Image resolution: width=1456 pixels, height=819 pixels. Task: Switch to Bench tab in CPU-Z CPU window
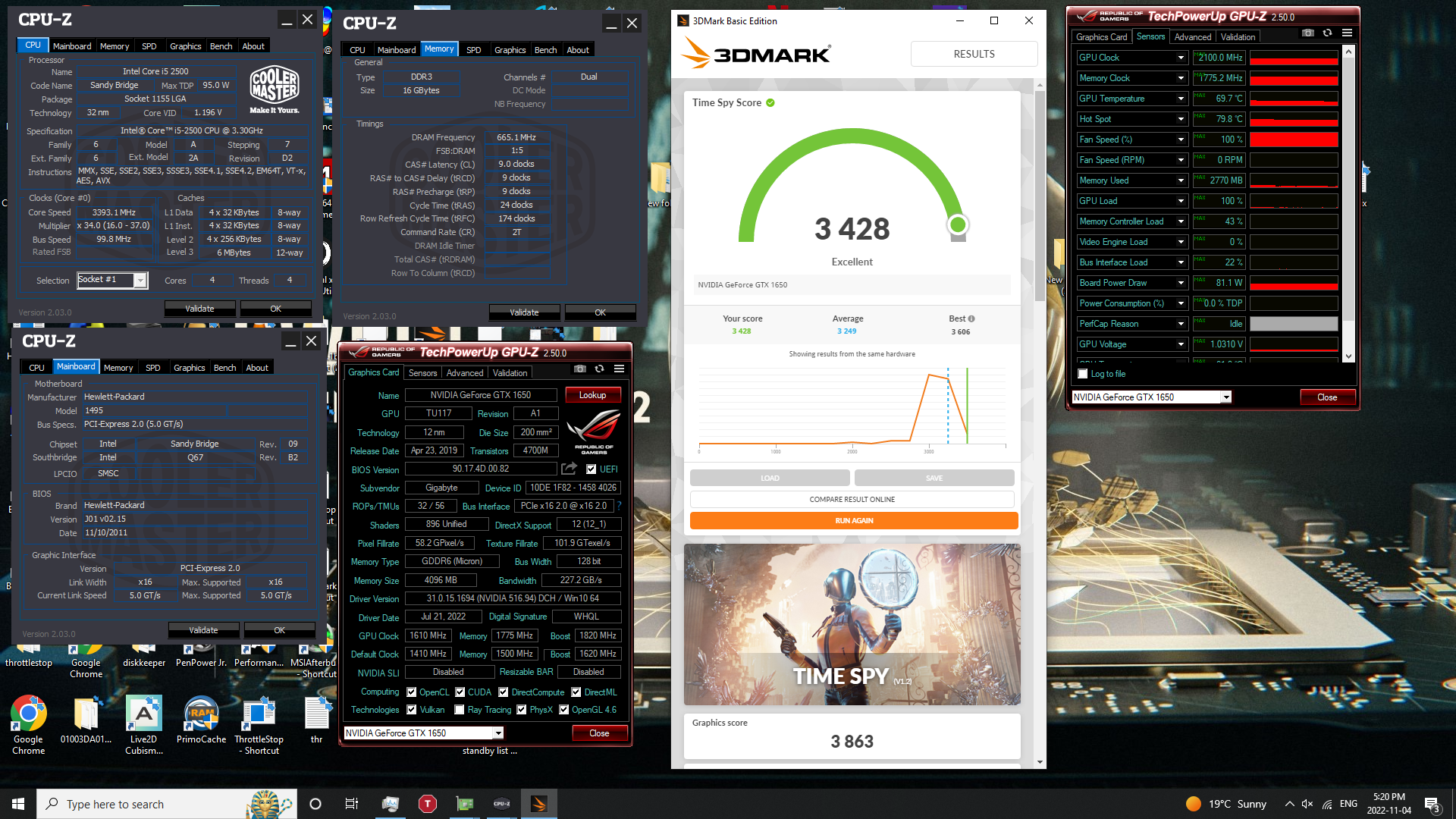coord(221,46)
